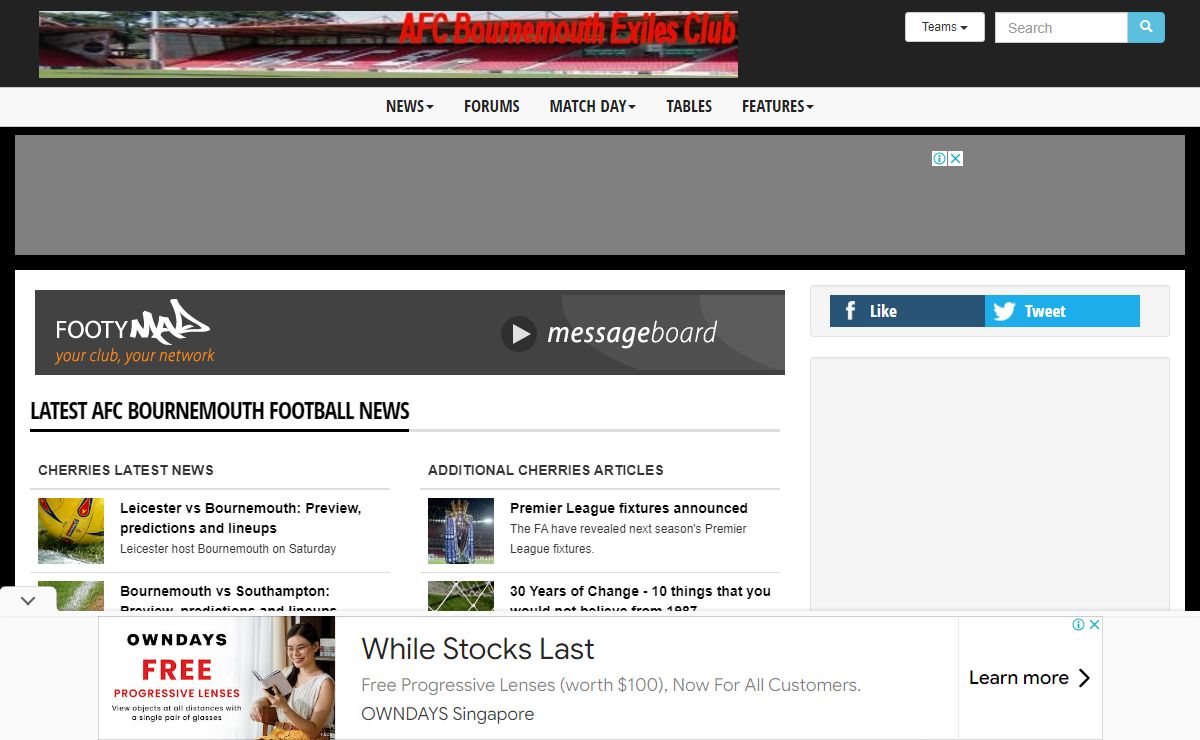Close the top banner ad with X

955,158
